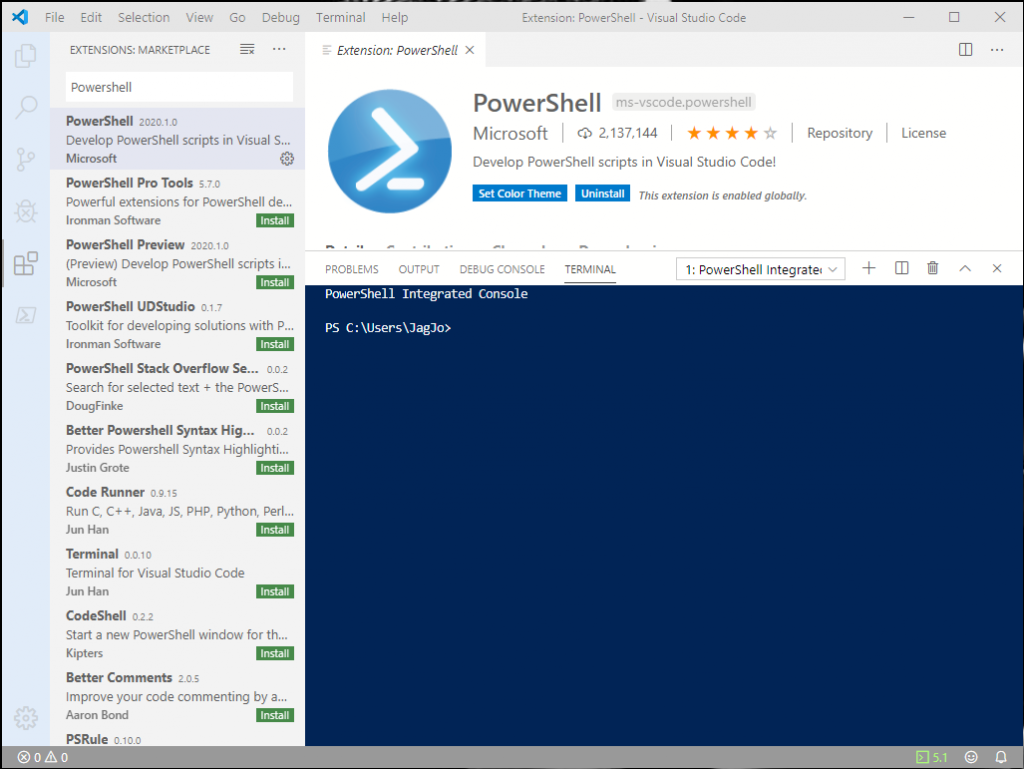Install PowerShell Preview extension
The height and width of the screenshot is (769, 1024).
275,283
